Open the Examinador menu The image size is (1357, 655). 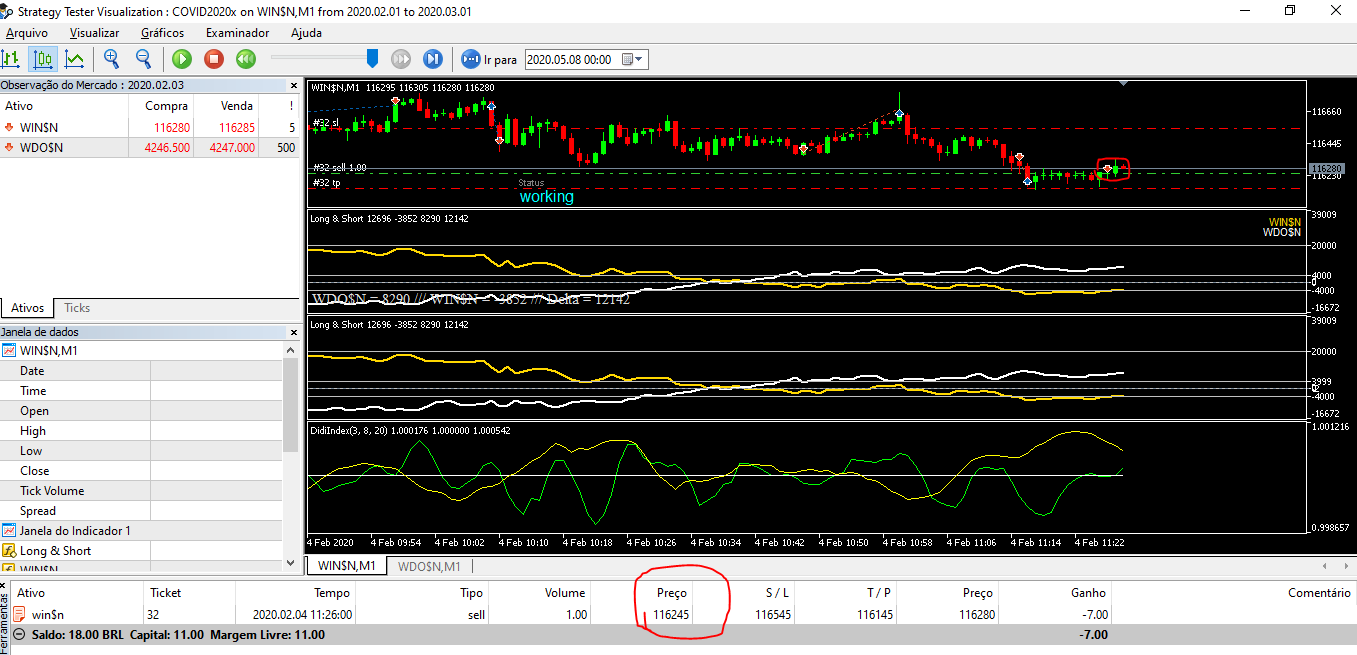[237, 33]
